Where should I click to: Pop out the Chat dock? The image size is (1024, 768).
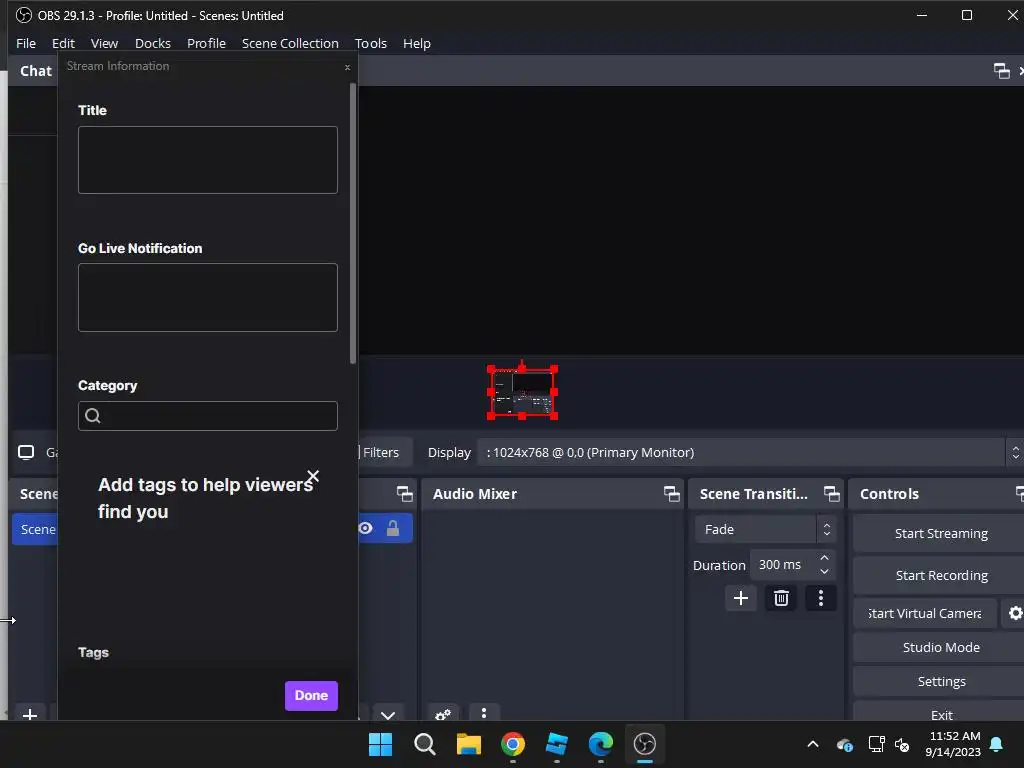pos(1001,71)
